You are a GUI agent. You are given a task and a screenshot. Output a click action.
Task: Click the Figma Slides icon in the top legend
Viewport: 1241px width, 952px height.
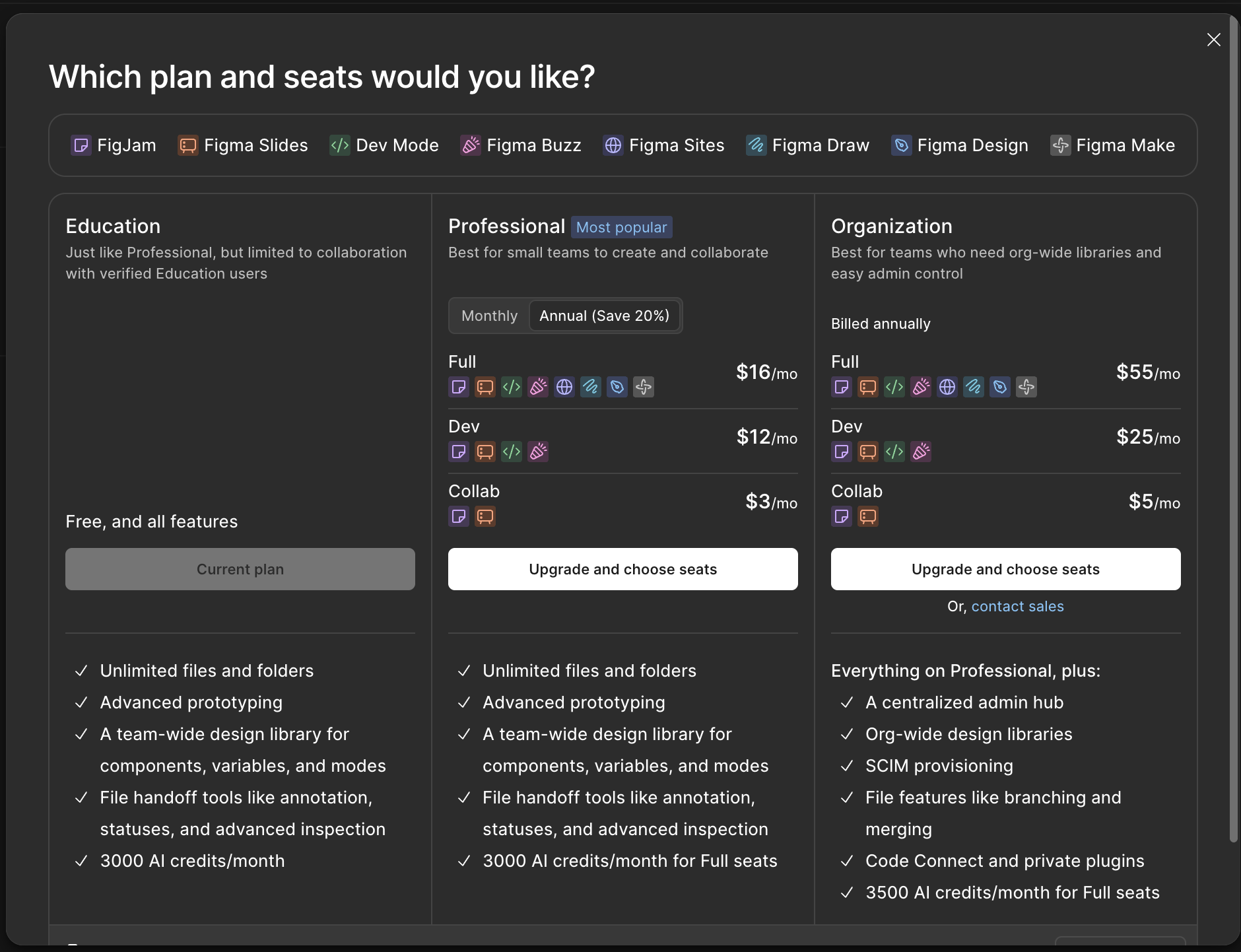pyautogui.click(x=188, y=145)
